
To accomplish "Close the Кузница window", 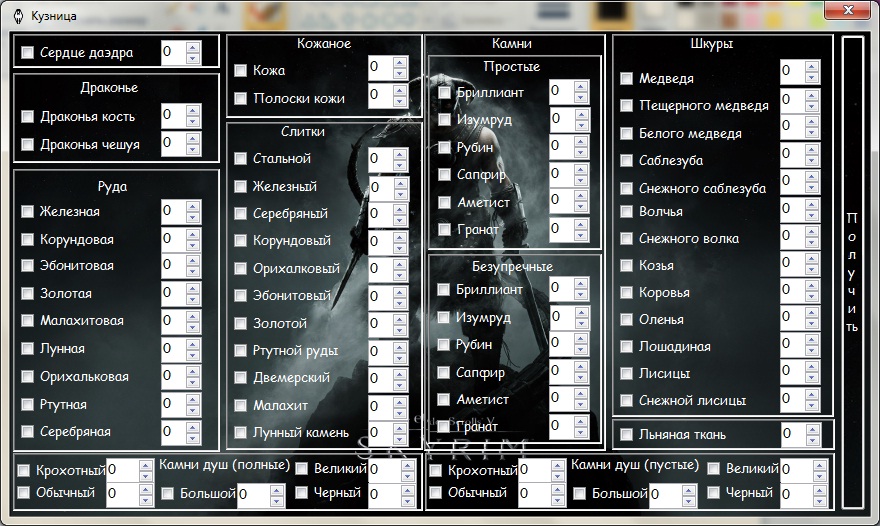I will [849, 10].
